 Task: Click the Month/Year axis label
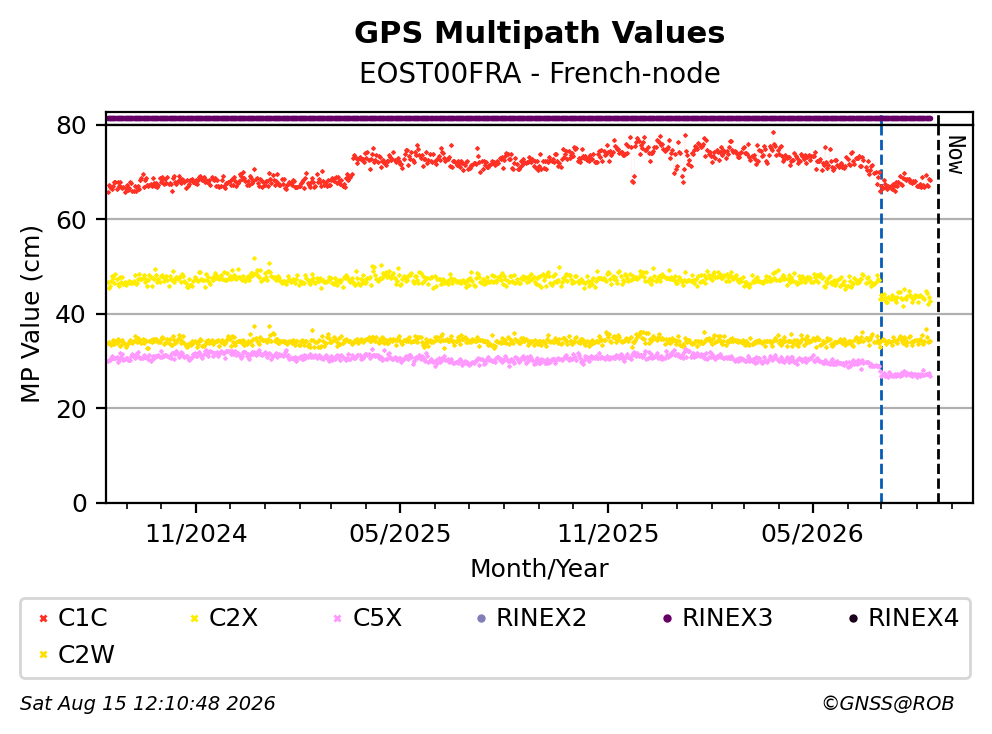pyautogui.click(x=539, y=569)
